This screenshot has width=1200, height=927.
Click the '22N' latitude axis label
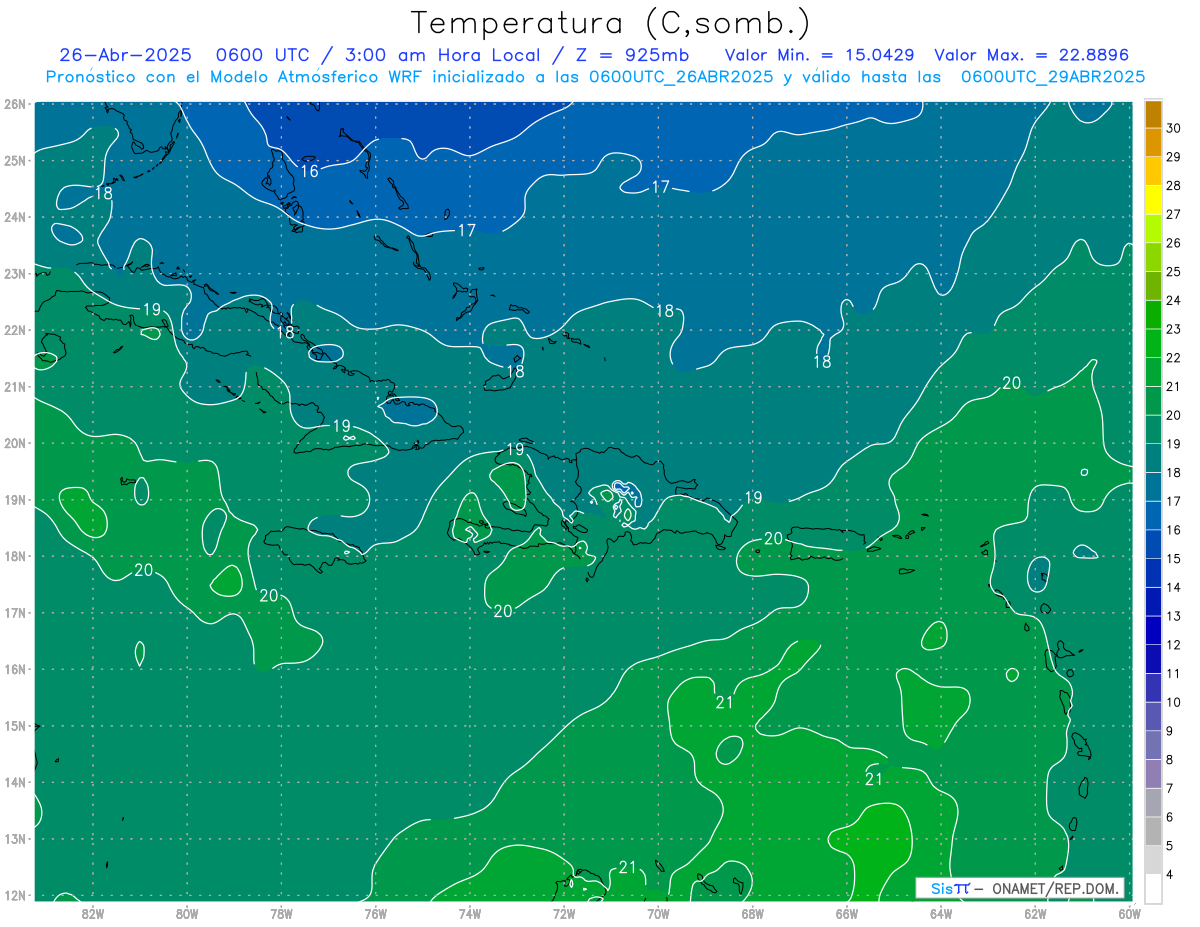coord(14,330)
